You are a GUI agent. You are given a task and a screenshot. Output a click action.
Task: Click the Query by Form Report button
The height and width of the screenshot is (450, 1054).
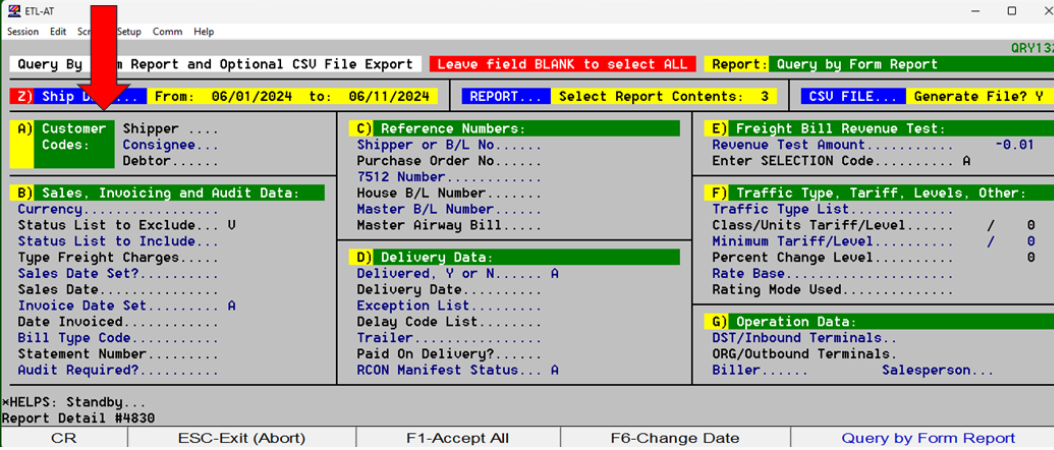927,438
